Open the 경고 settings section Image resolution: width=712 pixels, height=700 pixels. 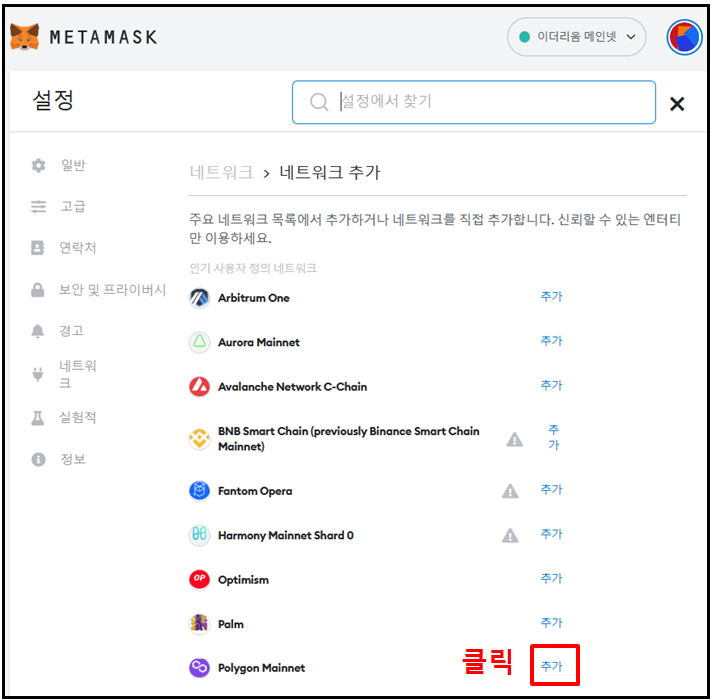tap(72, 331)
